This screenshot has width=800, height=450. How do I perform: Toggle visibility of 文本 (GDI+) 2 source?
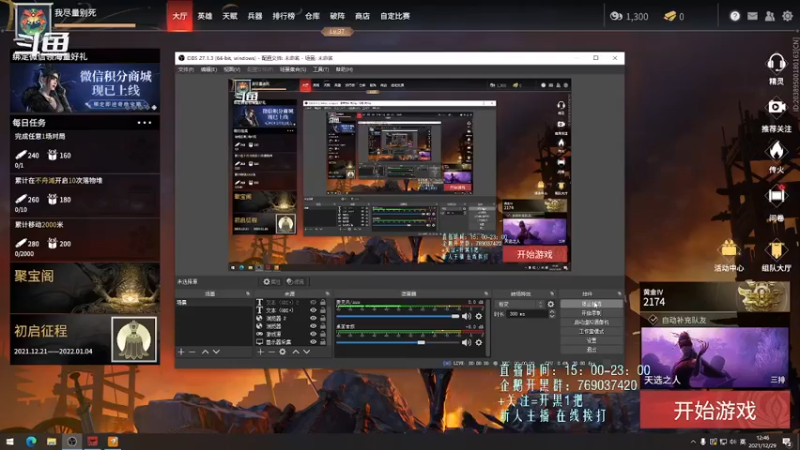313,303
